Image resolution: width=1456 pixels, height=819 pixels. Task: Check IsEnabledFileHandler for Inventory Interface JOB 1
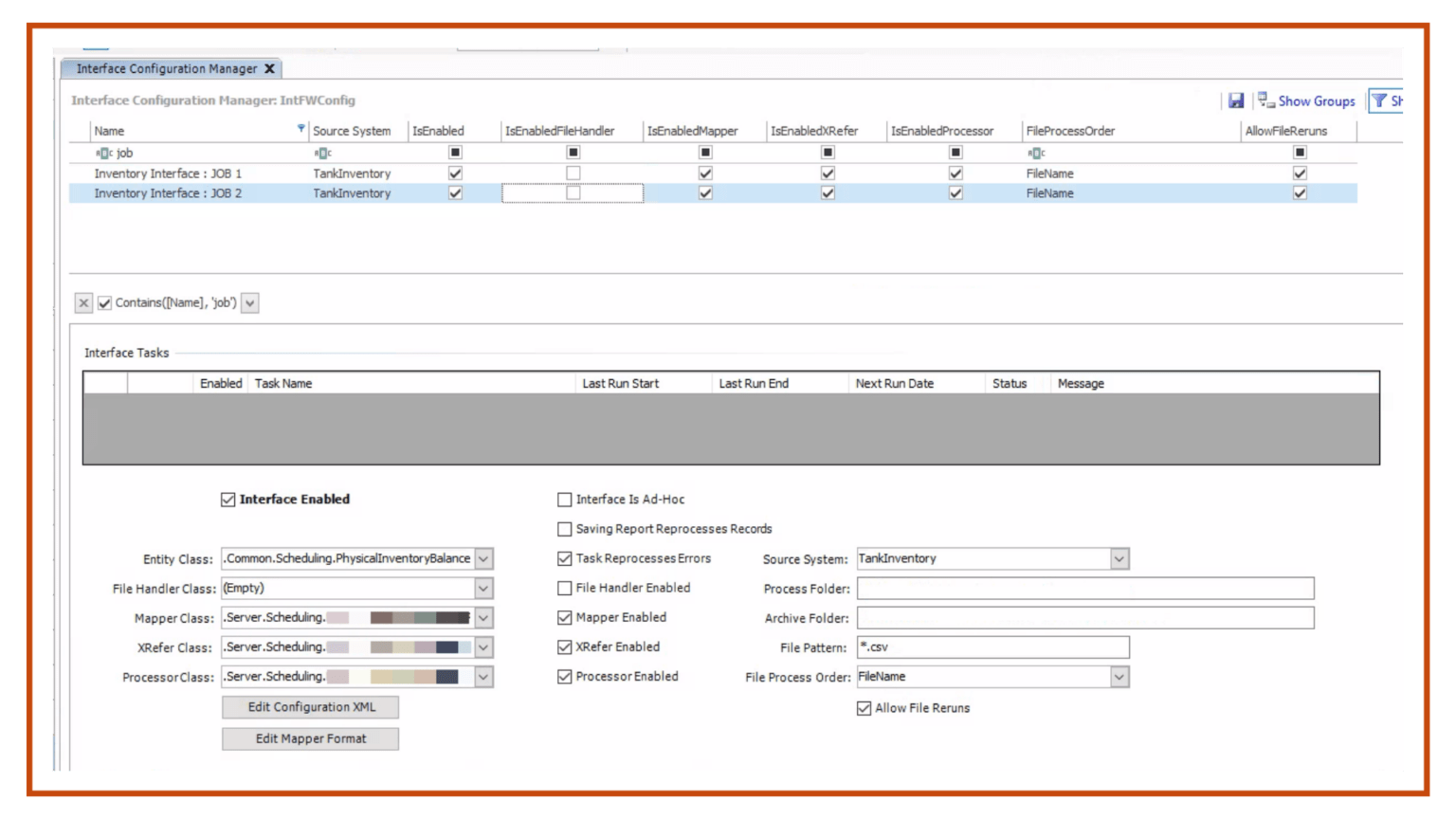click(573, 173)
